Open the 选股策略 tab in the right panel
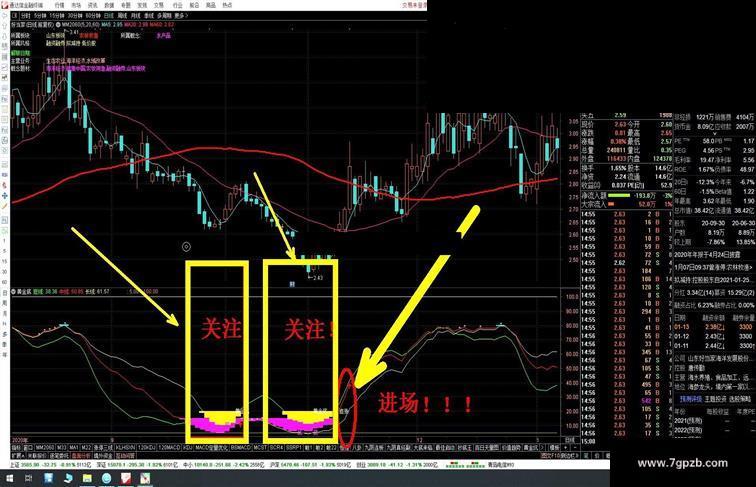The height and width of the screenshot is (487, 756). (x=741, y=399)
